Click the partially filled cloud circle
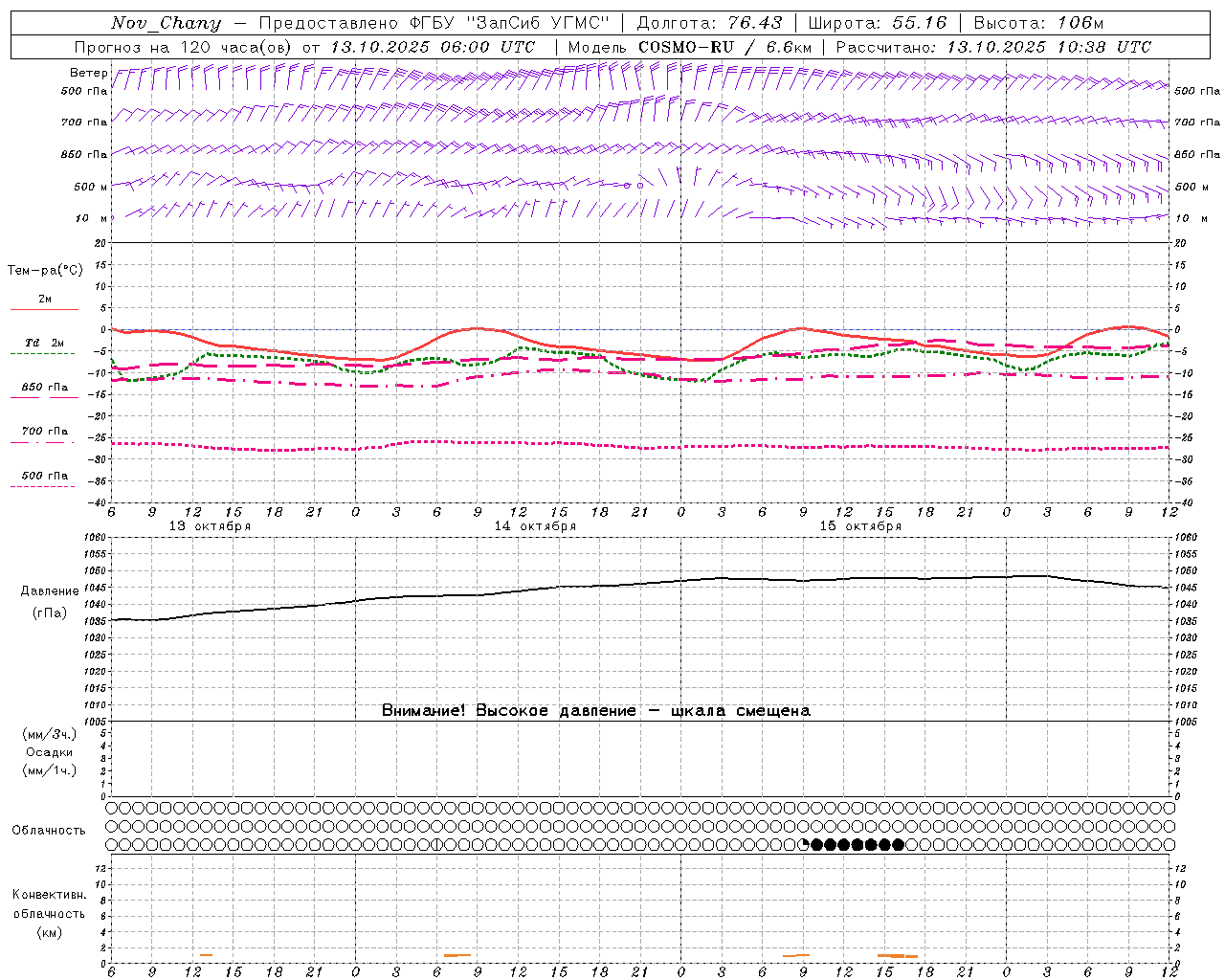Viewport: 1225px width, 980px height. coord(803,844)
